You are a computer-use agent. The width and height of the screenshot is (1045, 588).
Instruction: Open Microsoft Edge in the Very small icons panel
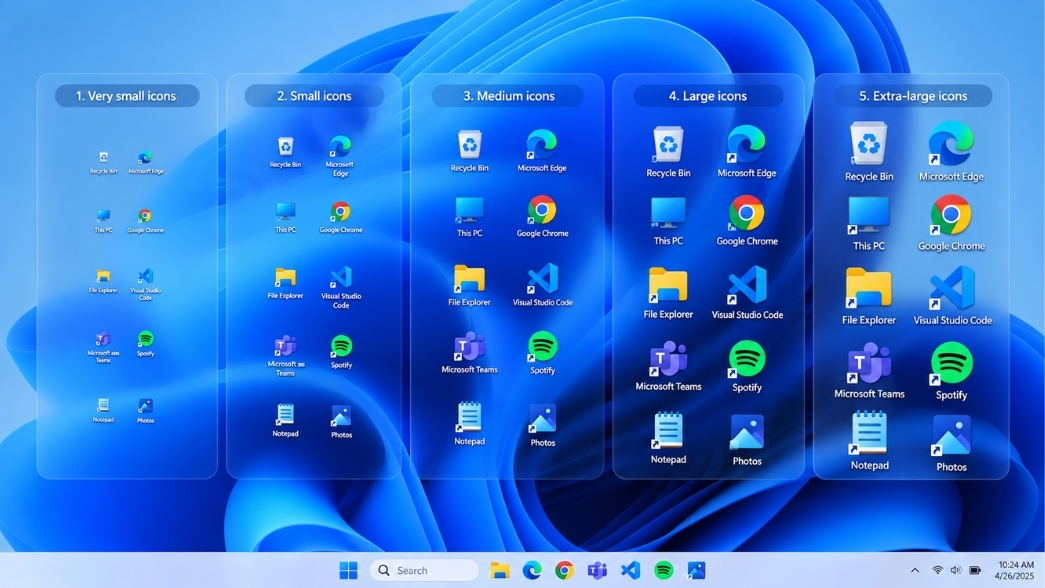tap(145, 162)
